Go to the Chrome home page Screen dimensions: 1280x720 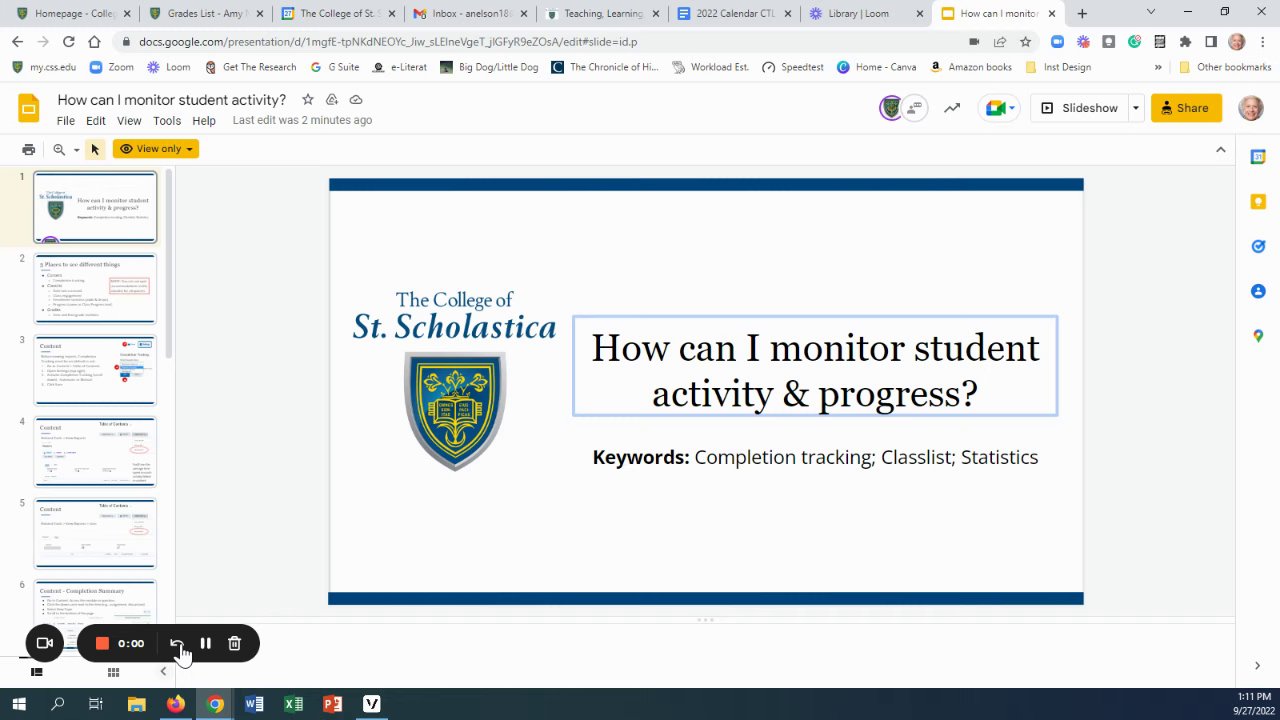pos(94,42)
